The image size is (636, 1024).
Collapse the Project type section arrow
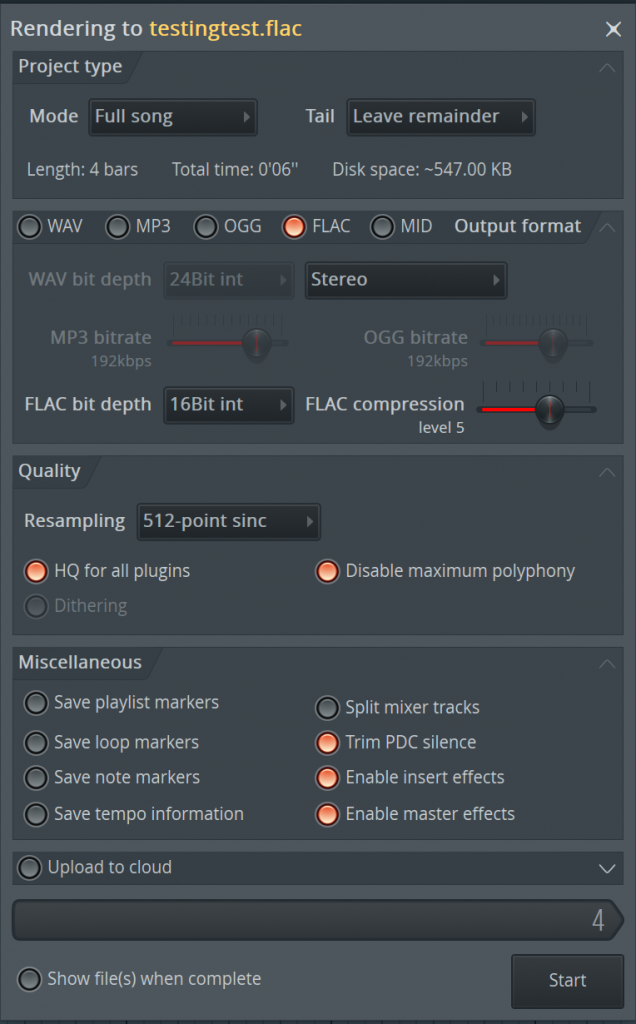point(606,68)
